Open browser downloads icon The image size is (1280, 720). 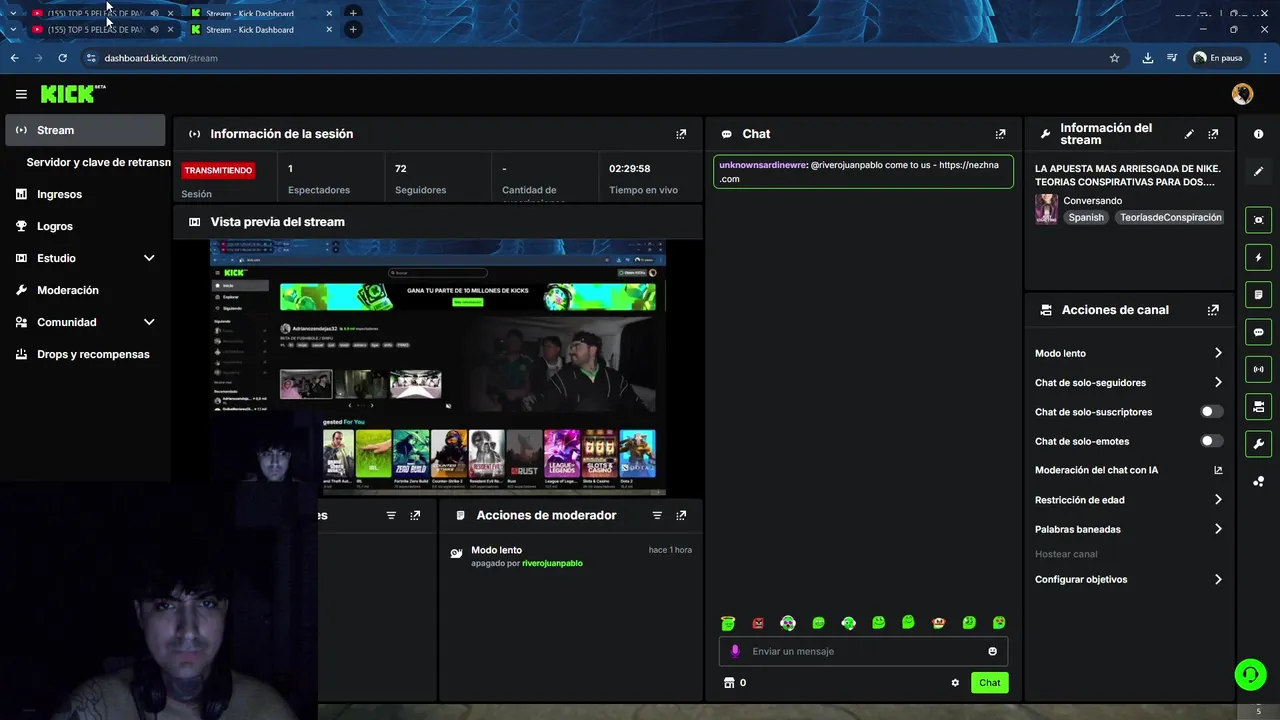tap(1147, 58)
